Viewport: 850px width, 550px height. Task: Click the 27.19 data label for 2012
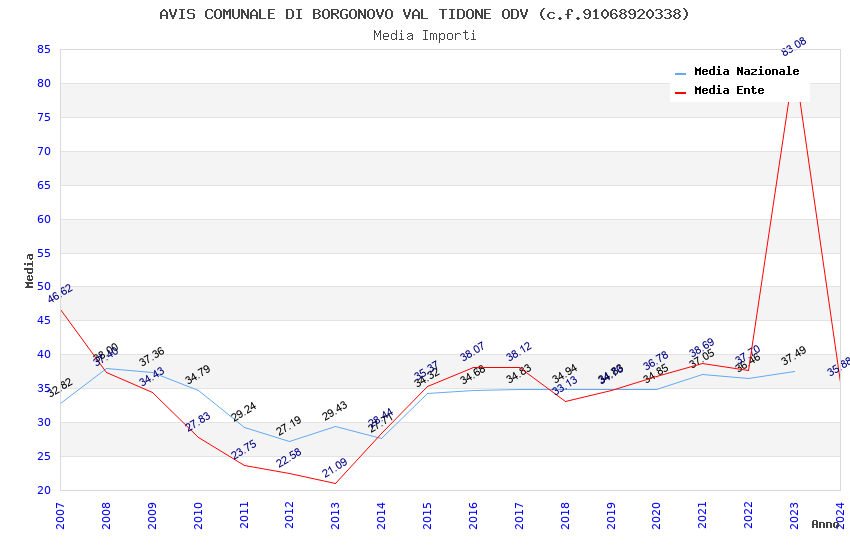(x=289, y=425)
